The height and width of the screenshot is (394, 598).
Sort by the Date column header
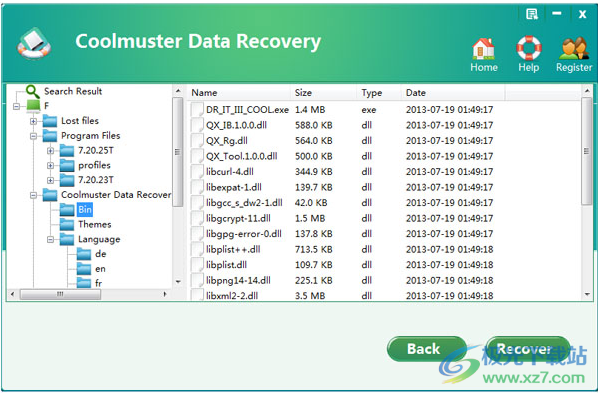tap(453, 93)
